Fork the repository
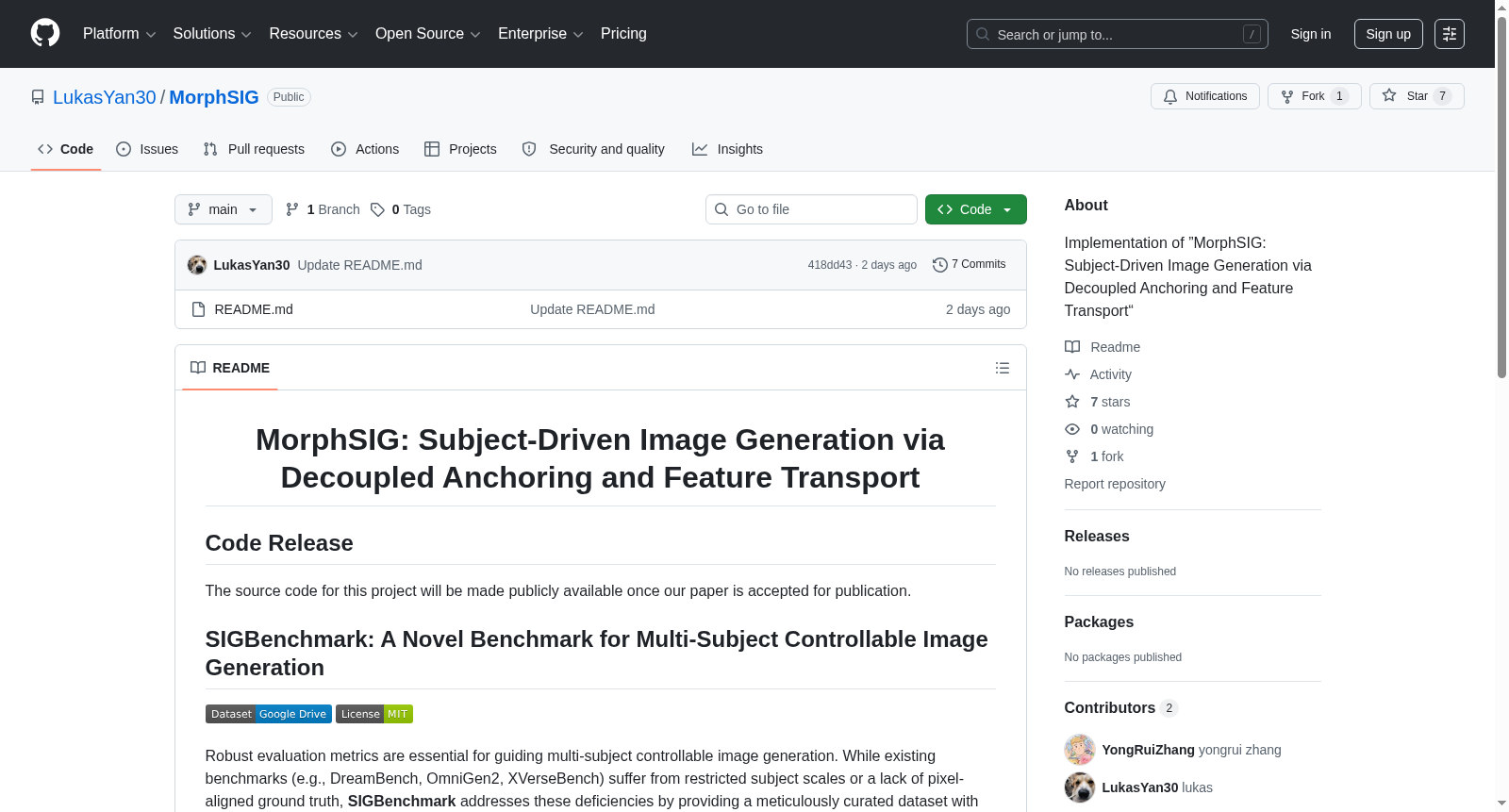 pos(1314,96)
